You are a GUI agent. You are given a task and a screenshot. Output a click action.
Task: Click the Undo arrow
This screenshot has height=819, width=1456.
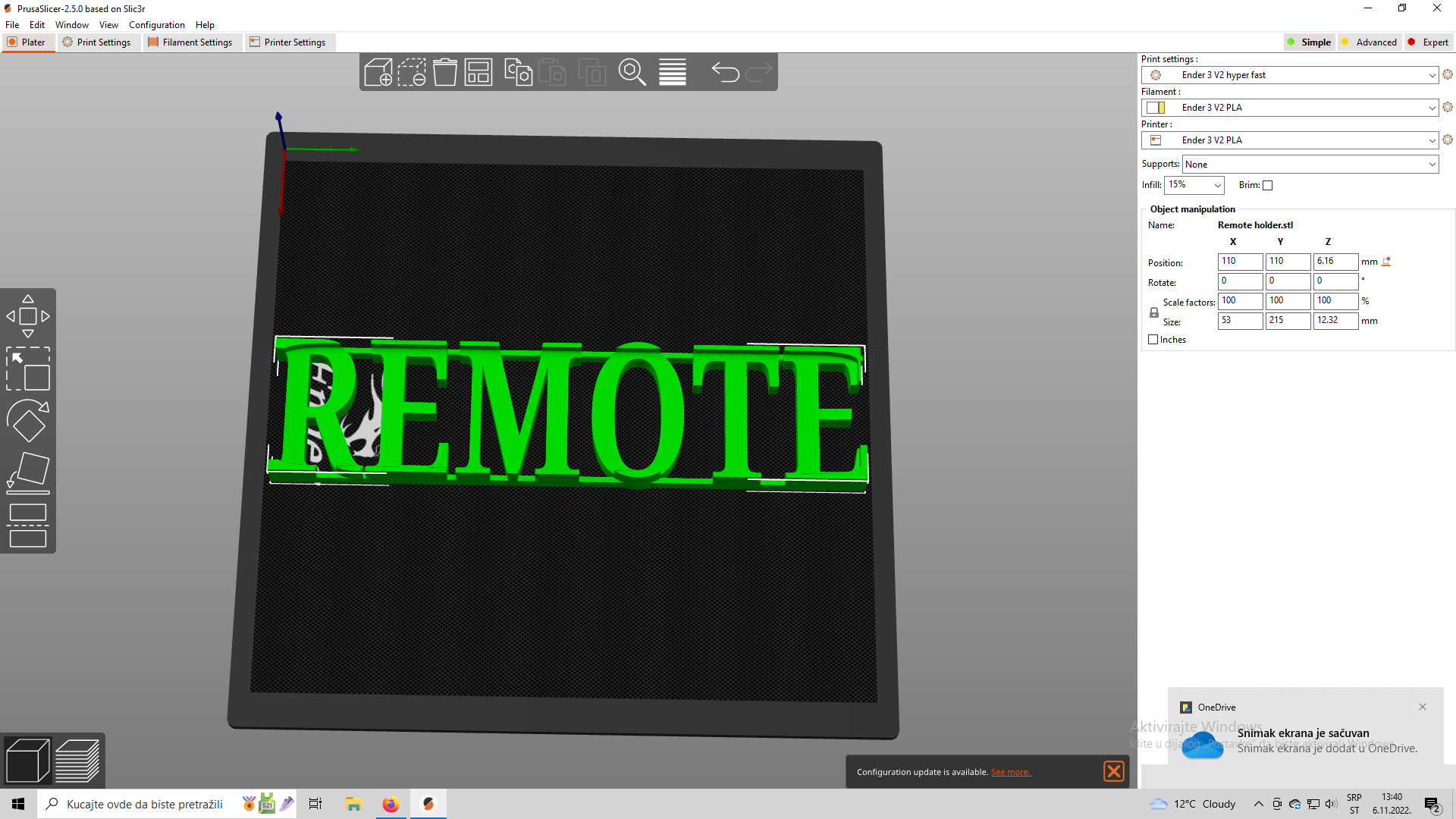click(725, 72)
